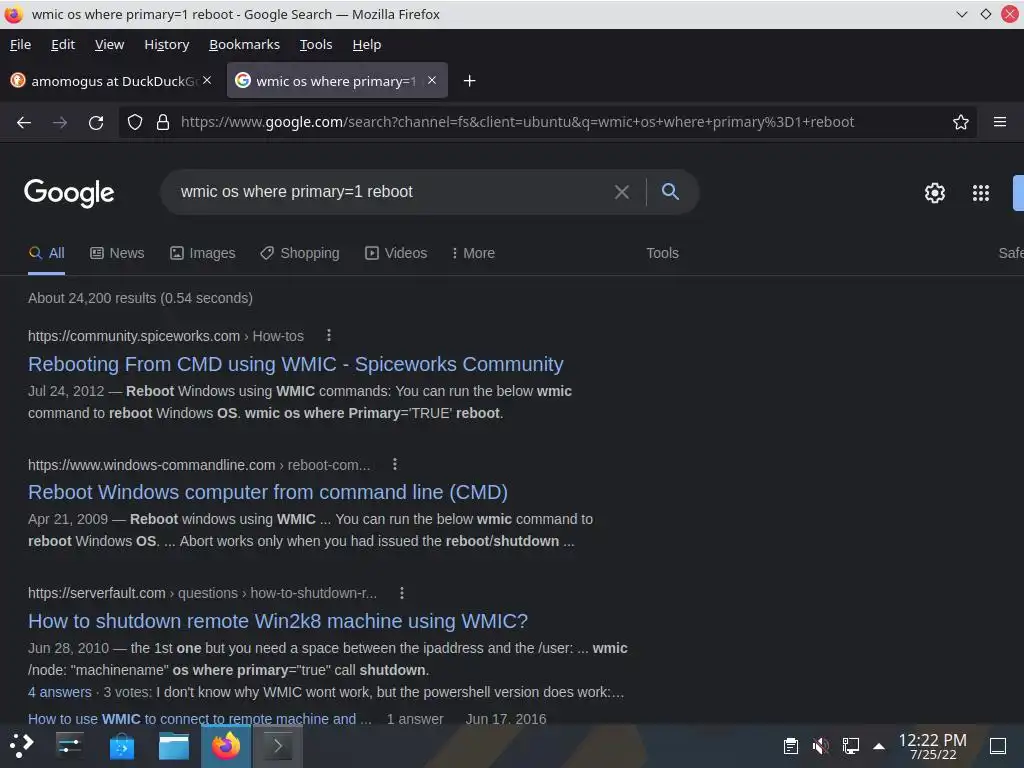Open a new tab
The image size is (1024, 768).
[469, 81]
